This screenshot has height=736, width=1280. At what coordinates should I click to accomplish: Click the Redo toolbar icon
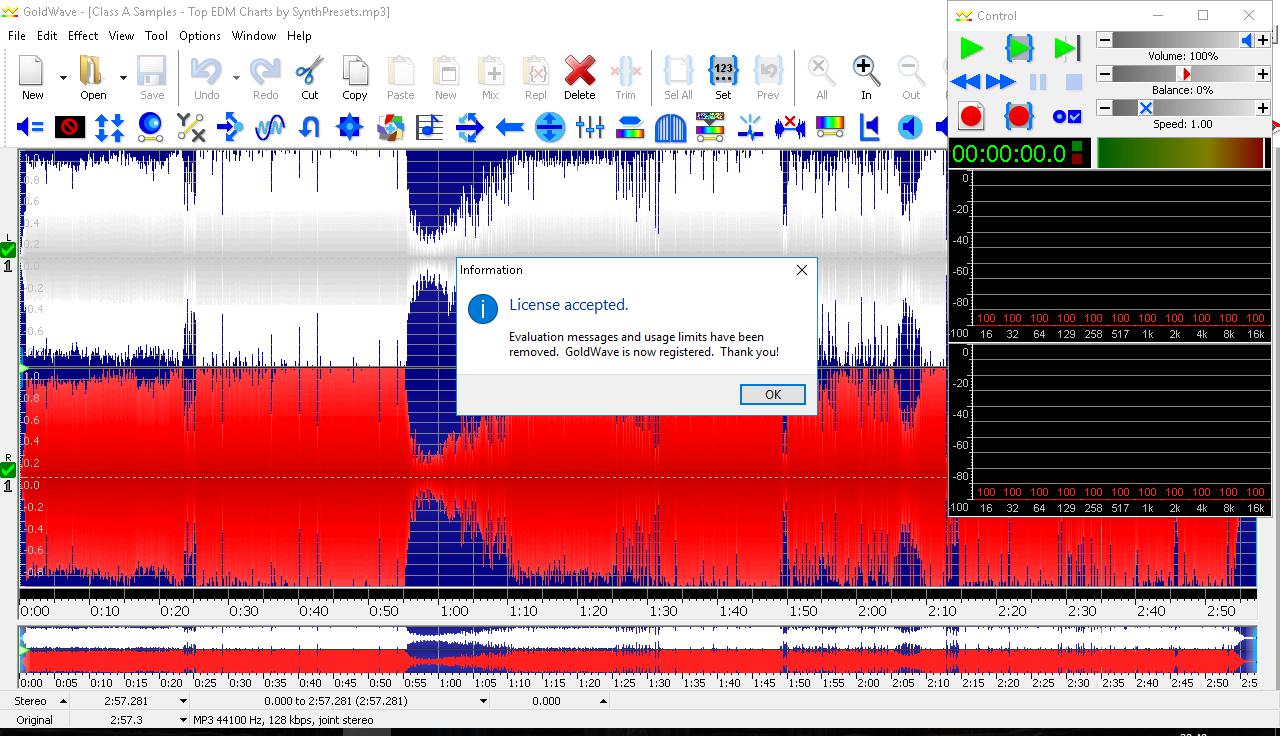click(265, 72)
